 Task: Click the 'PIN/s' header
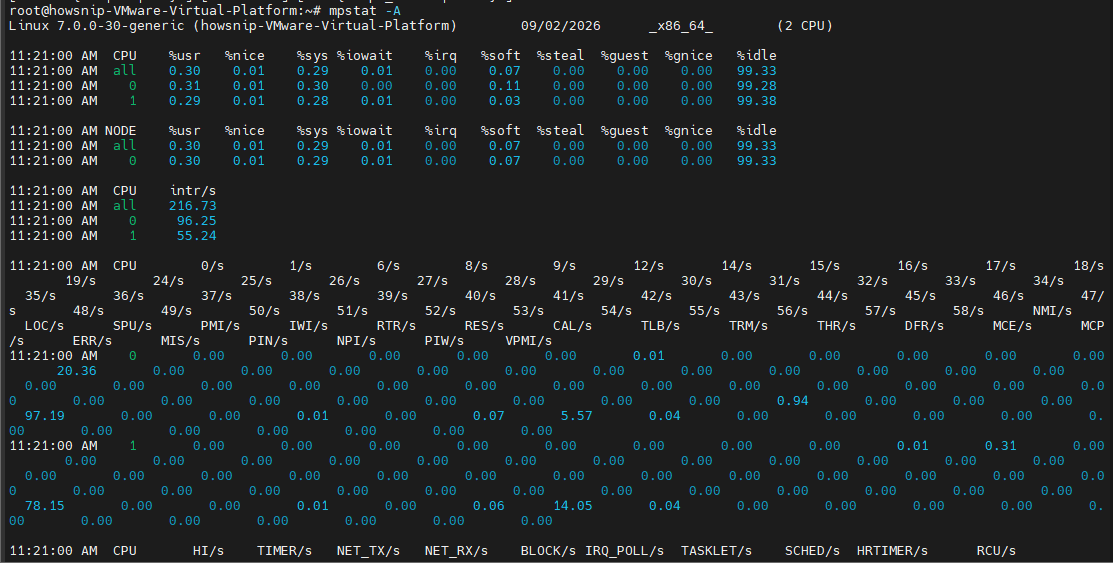tap(268, 341)
